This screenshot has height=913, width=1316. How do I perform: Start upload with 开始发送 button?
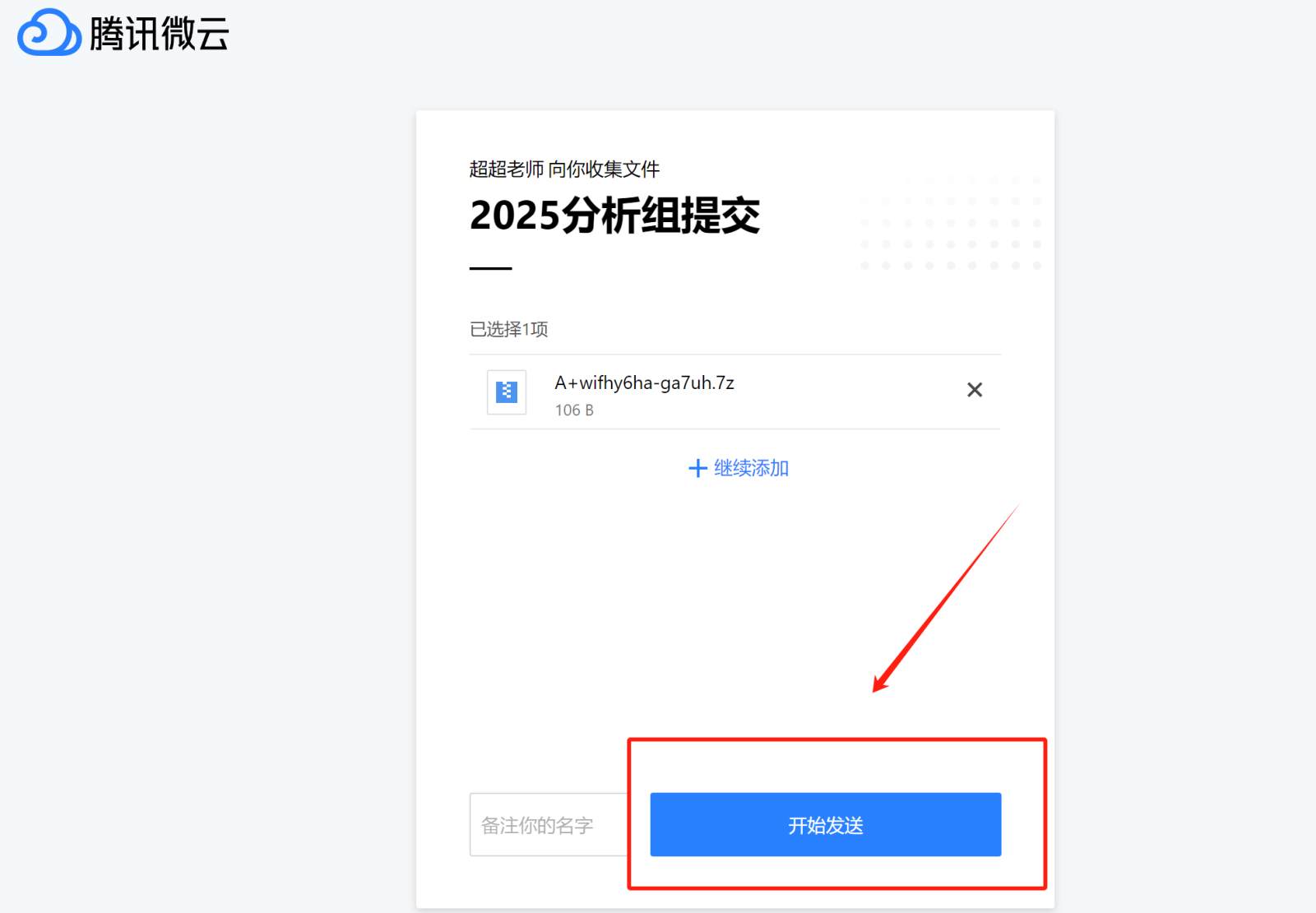(x=825, y=824)
